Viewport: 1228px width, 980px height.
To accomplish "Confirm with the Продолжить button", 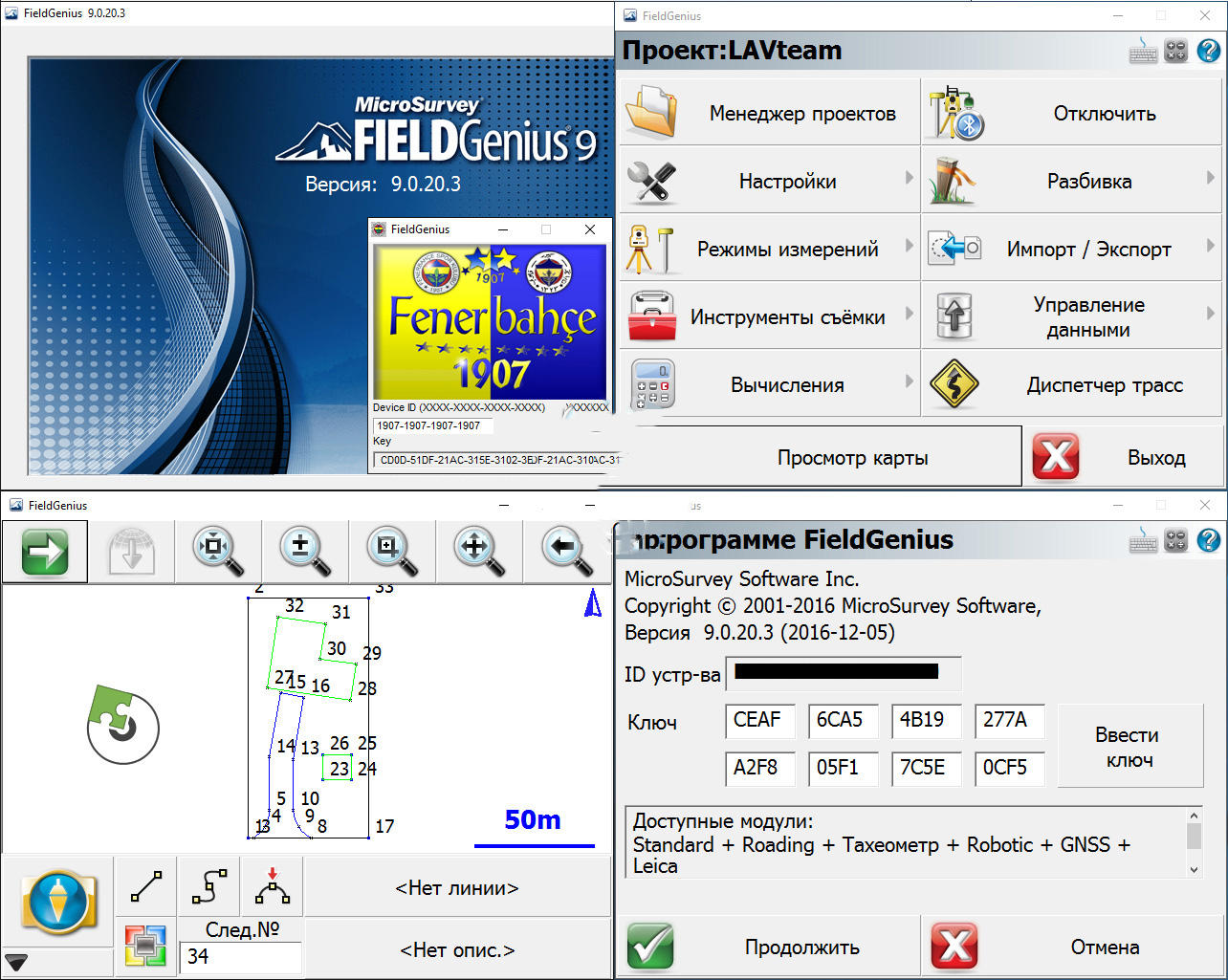I will (767, 947).
